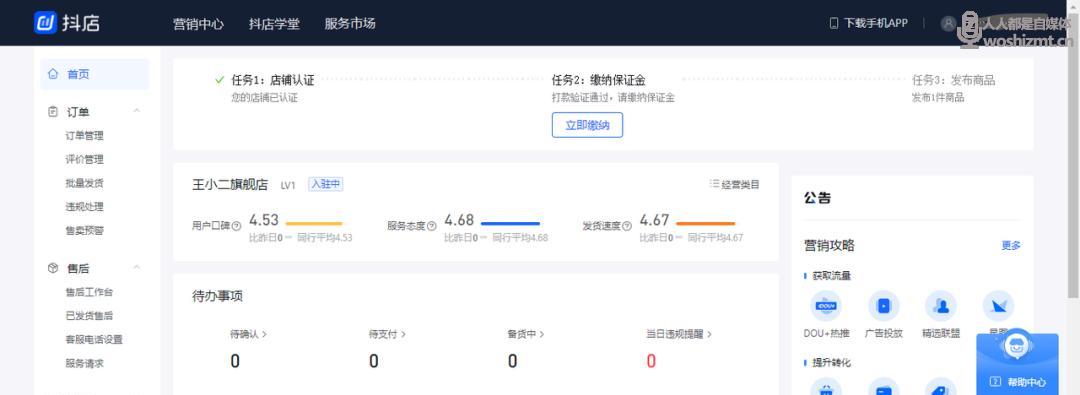Viewport: 1080px width, 395px height.
Task: Click the 入驻中 status tag
Action: tap(326, 184)
